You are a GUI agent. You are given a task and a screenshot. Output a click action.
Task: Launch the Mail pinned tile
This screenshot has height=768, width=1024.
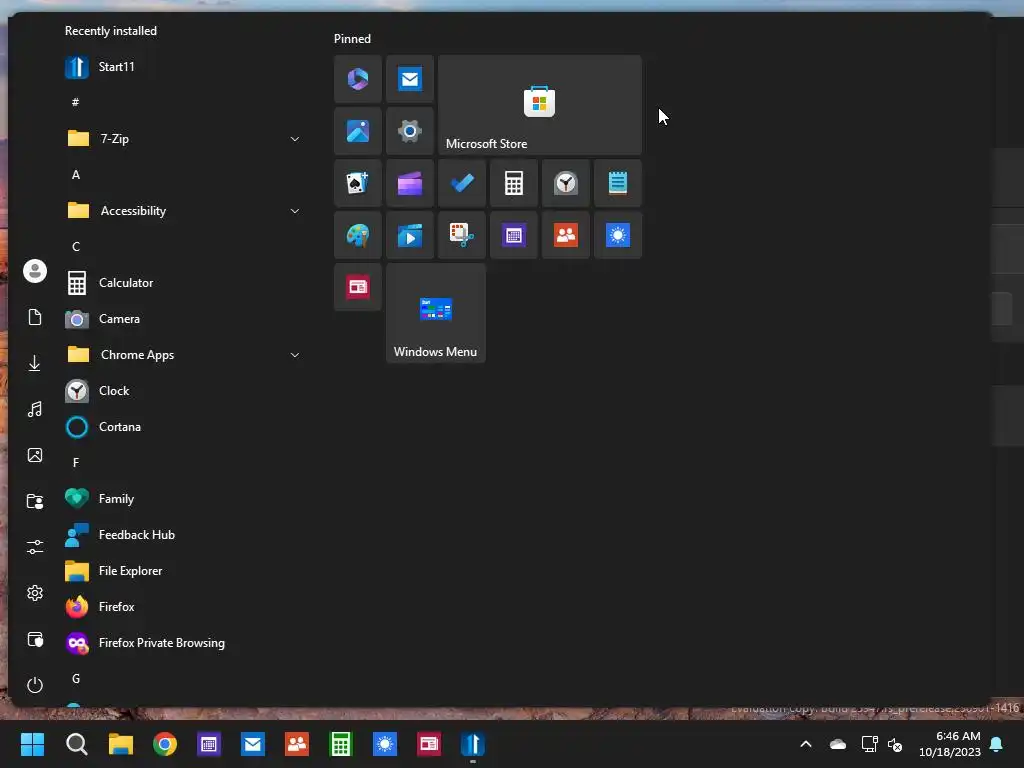(x=410, y=79)
